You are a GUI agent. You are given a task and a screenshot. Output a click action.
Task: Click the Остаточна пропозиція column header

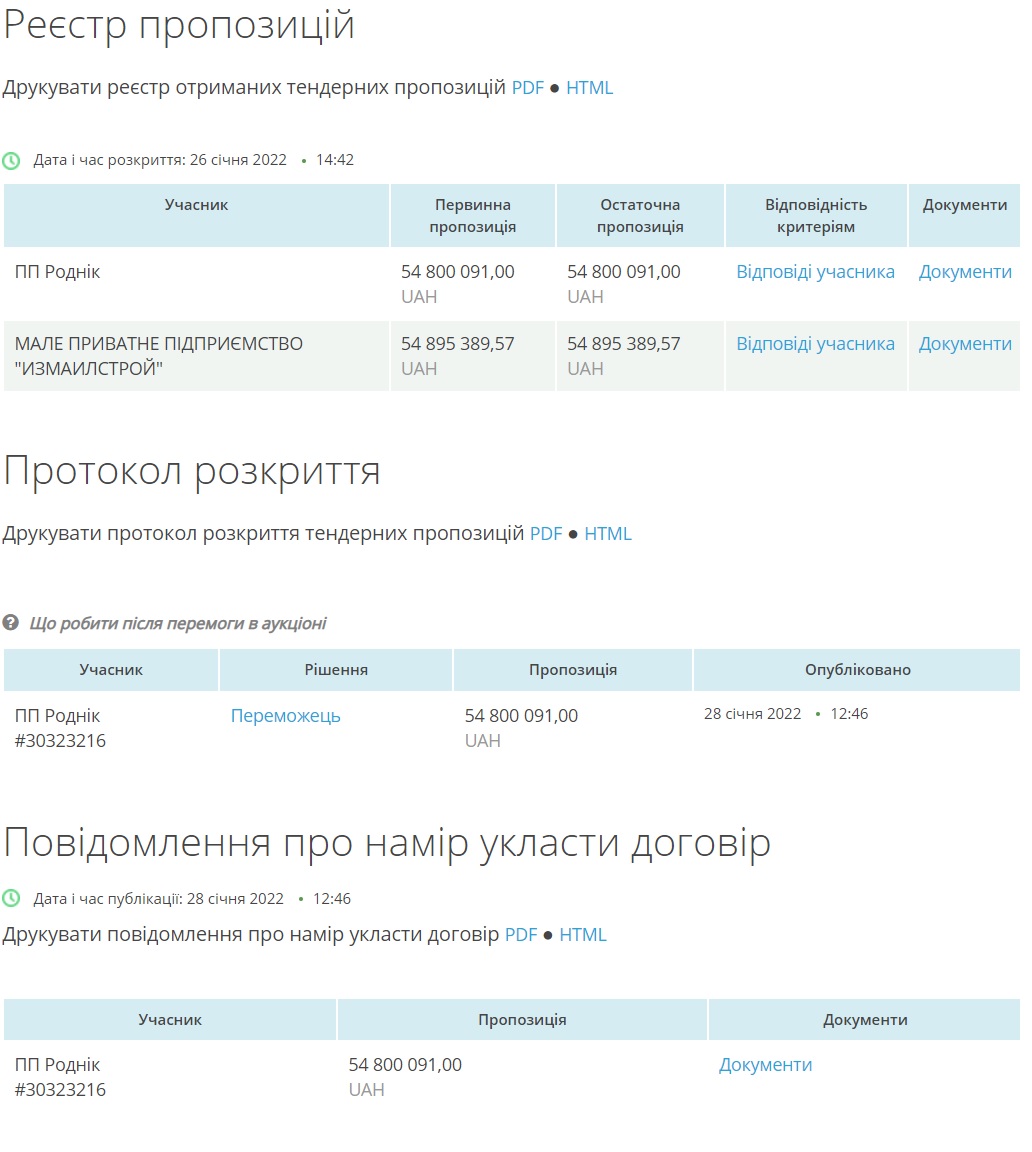(640, 216)
